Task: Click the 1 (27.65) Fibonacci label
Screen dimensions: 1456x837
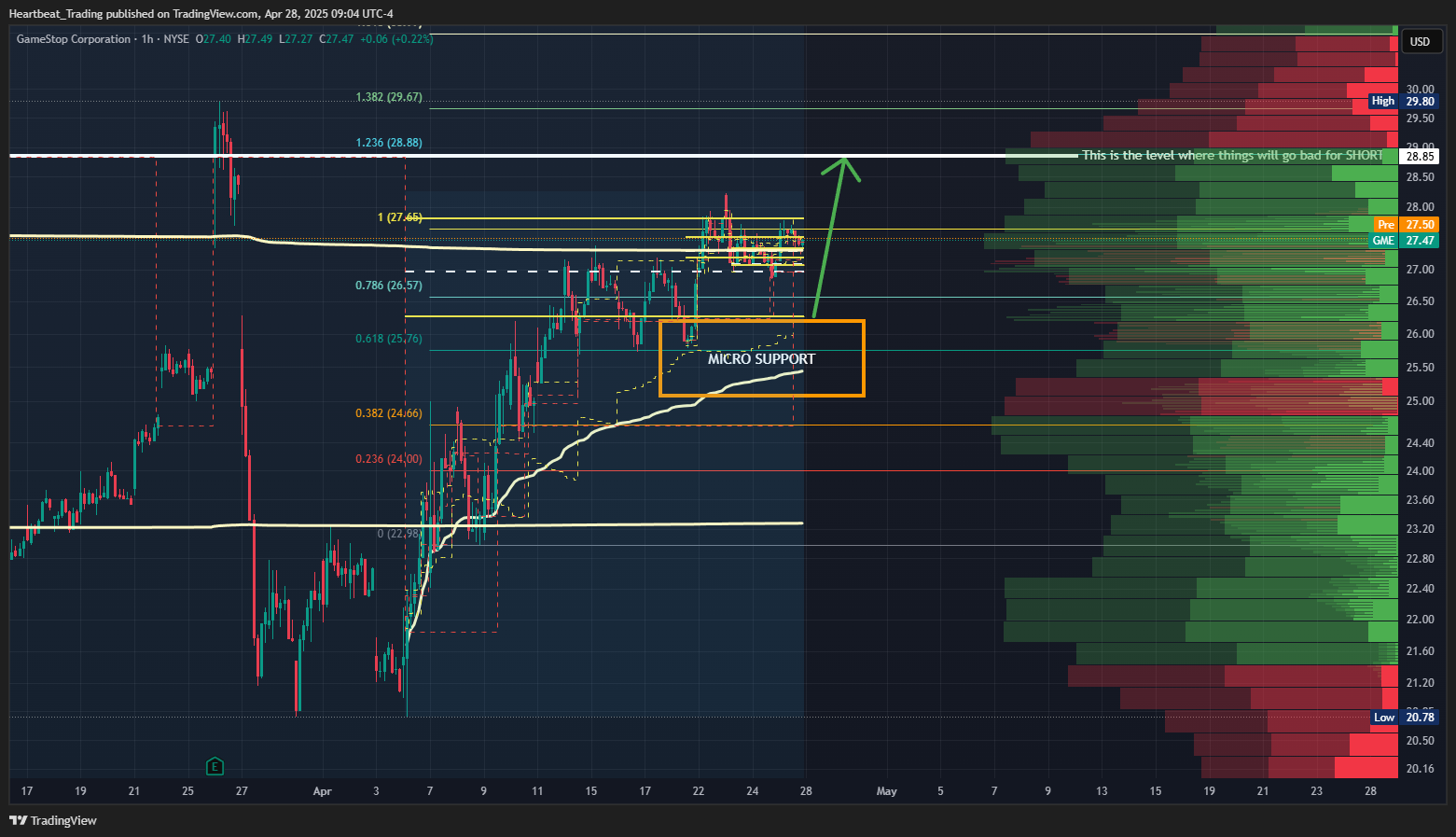Action: coord(400,217)
